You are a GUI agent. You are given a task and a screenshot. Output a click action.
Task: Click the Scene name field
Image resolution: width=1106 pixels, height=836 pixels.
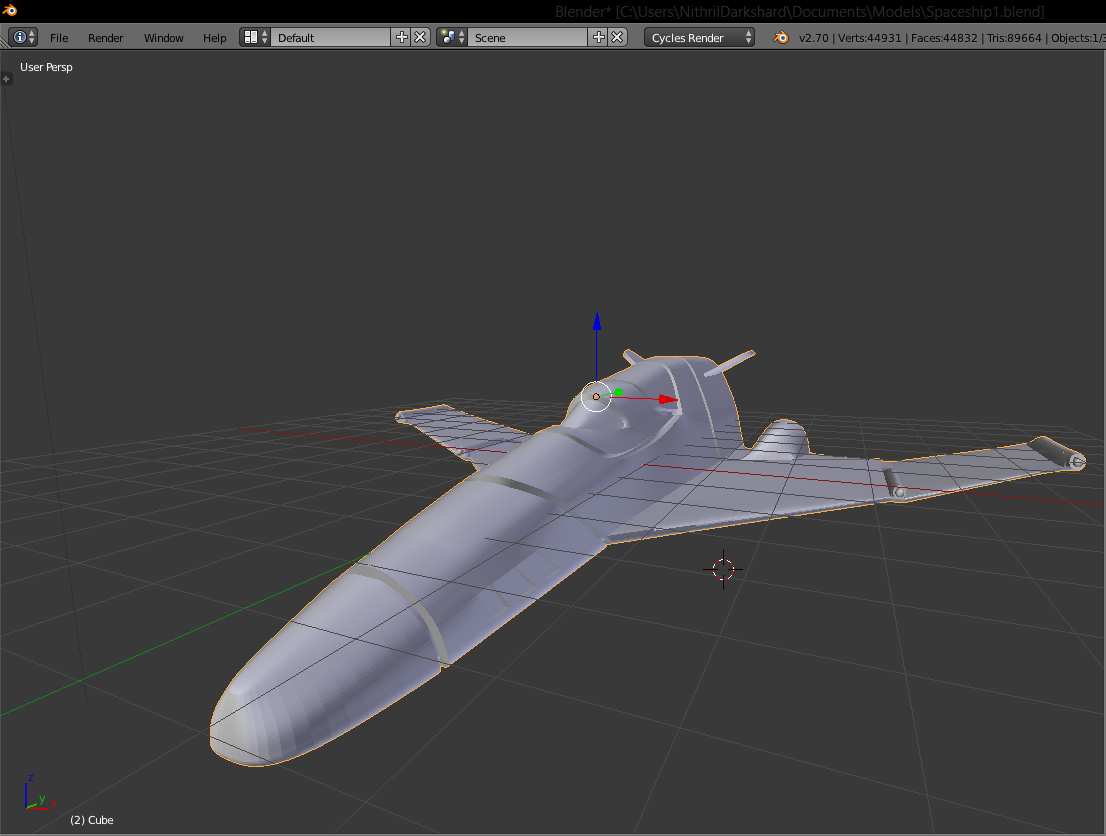(x=527, y=37)
